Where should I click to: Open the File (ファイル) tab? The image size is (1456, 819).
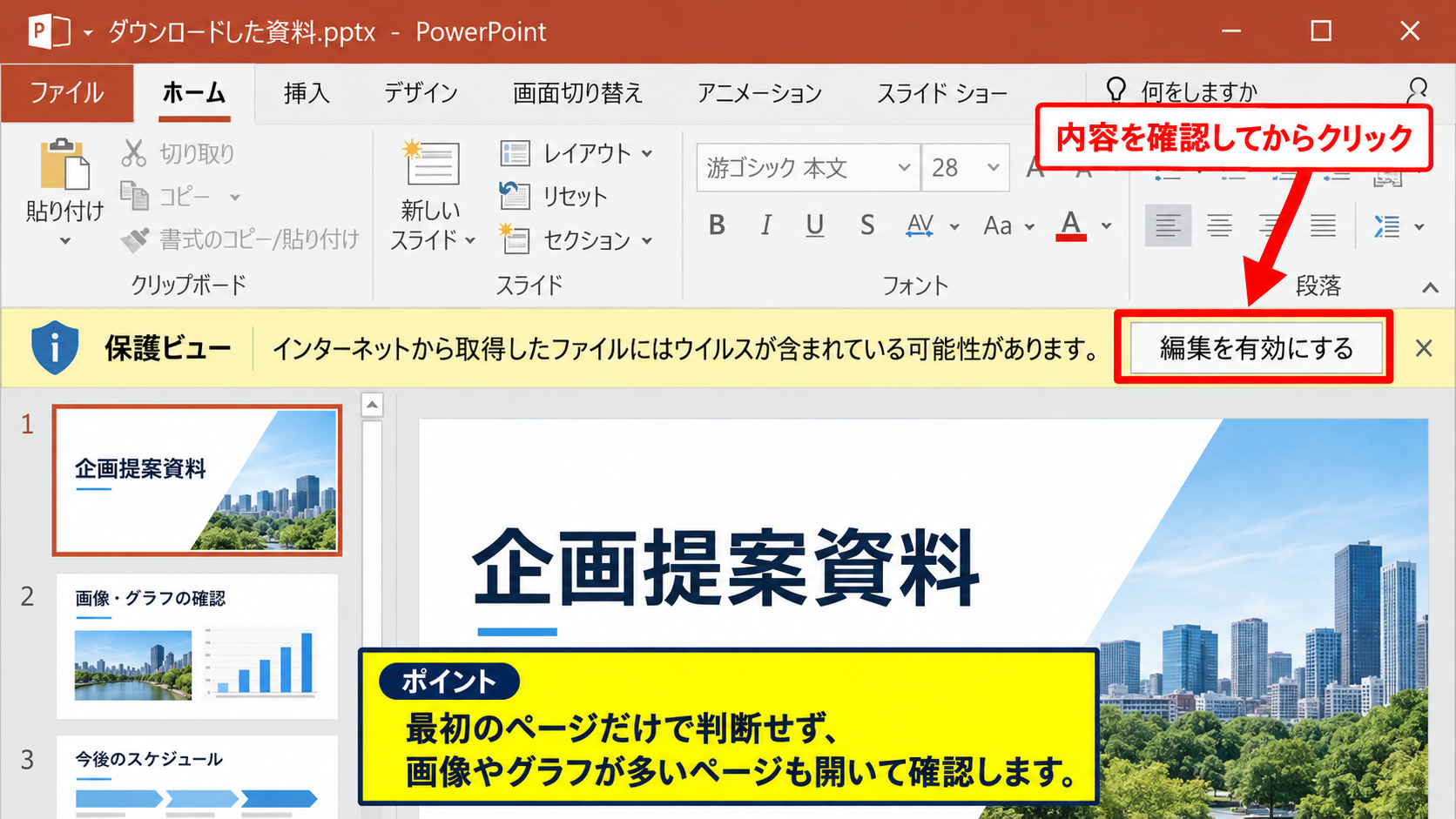[67, 92]
